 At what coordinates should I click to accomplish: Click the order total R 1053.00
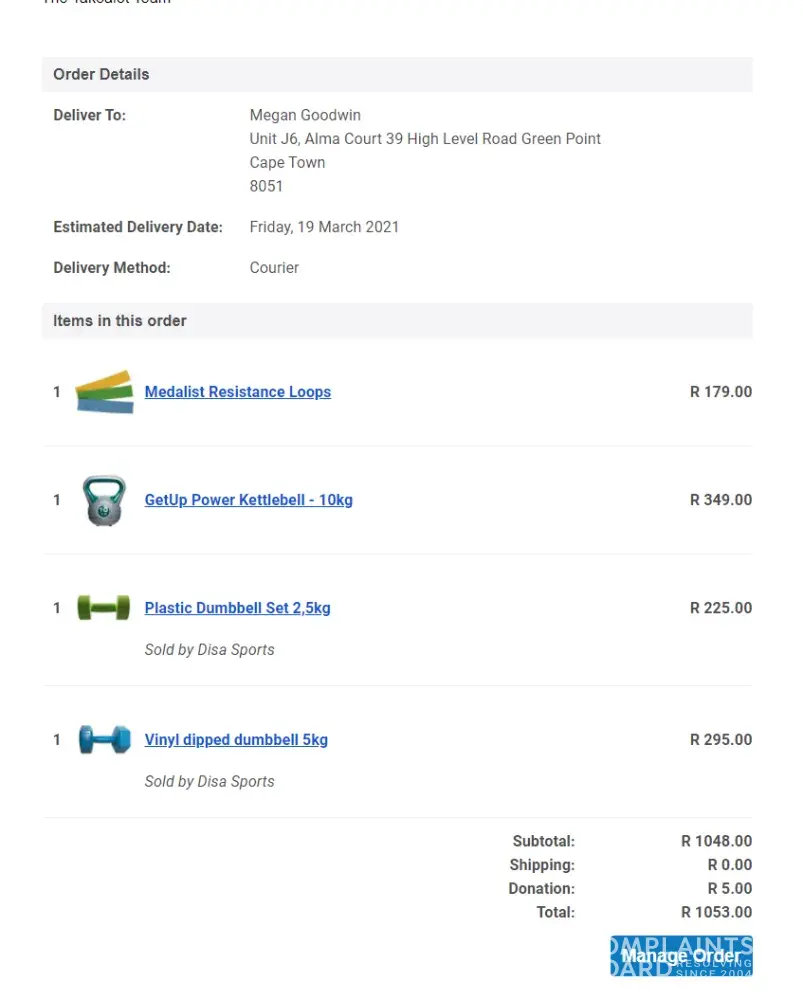[716, 912]
